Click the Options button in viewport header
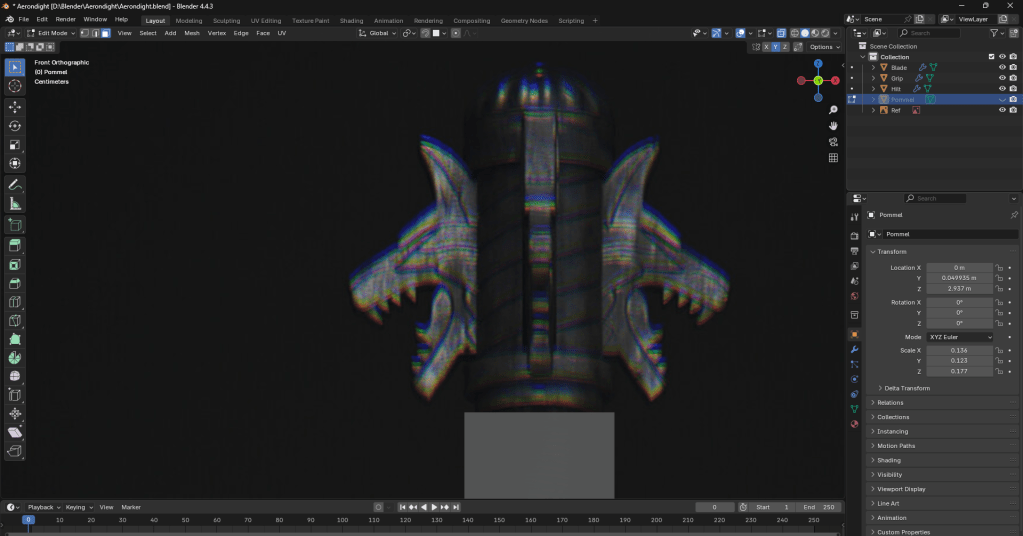This screenshot has height=536, width=1023. coord(824,47)
